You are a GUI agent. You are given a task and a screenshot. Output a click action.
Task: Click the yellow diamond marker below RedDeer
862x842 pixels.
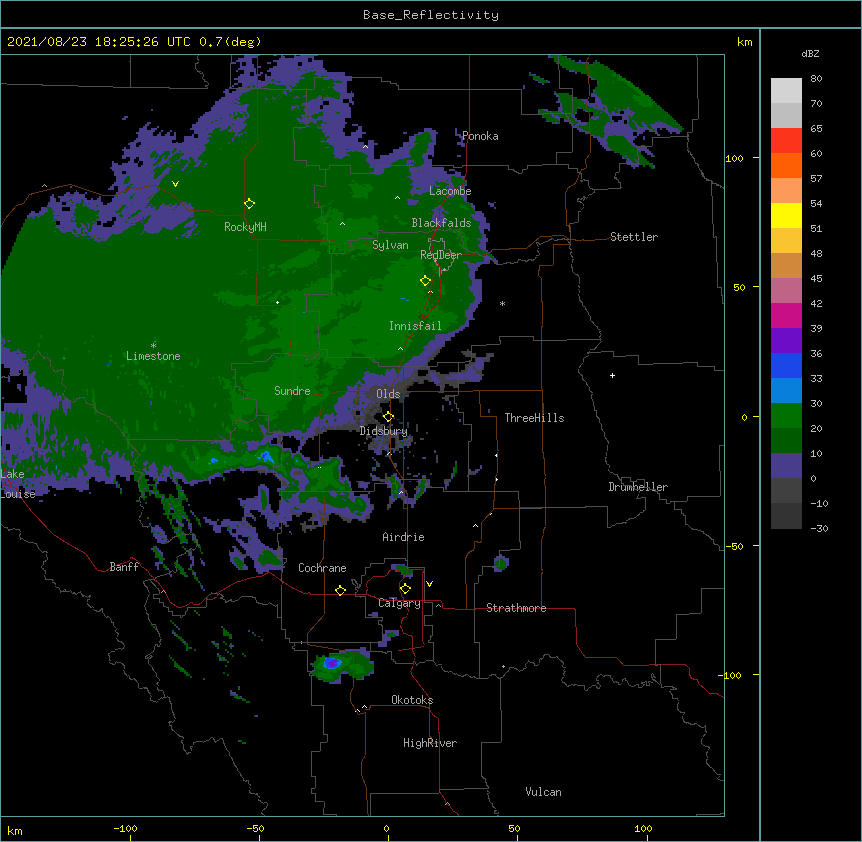coord(425,281)
